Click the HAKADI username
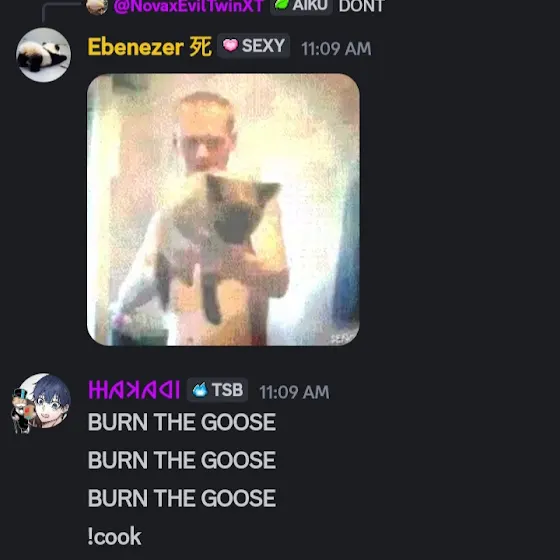Screen dimensions: 560x560 point(134,390)
